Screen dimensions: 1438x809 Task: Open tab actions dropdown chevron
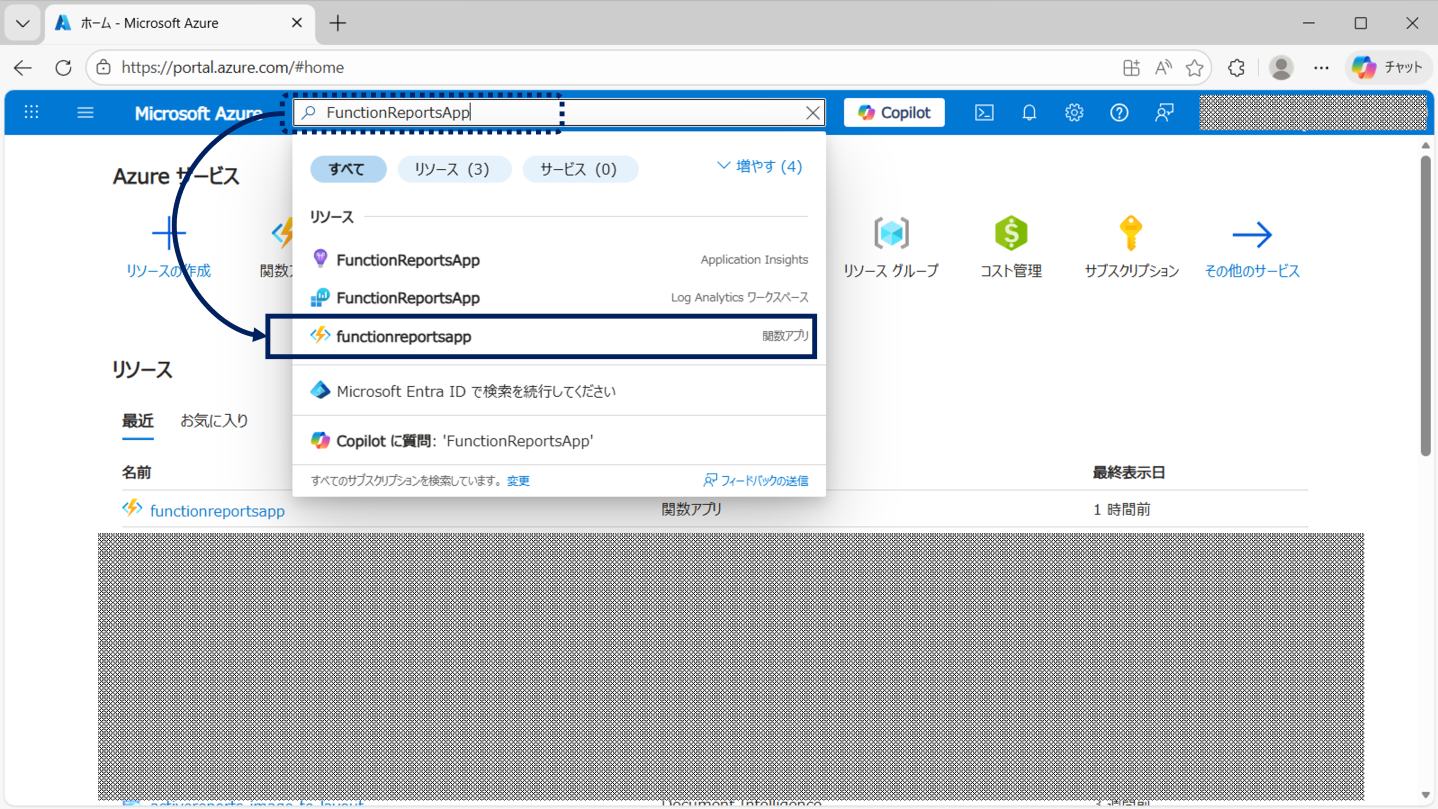23,23
